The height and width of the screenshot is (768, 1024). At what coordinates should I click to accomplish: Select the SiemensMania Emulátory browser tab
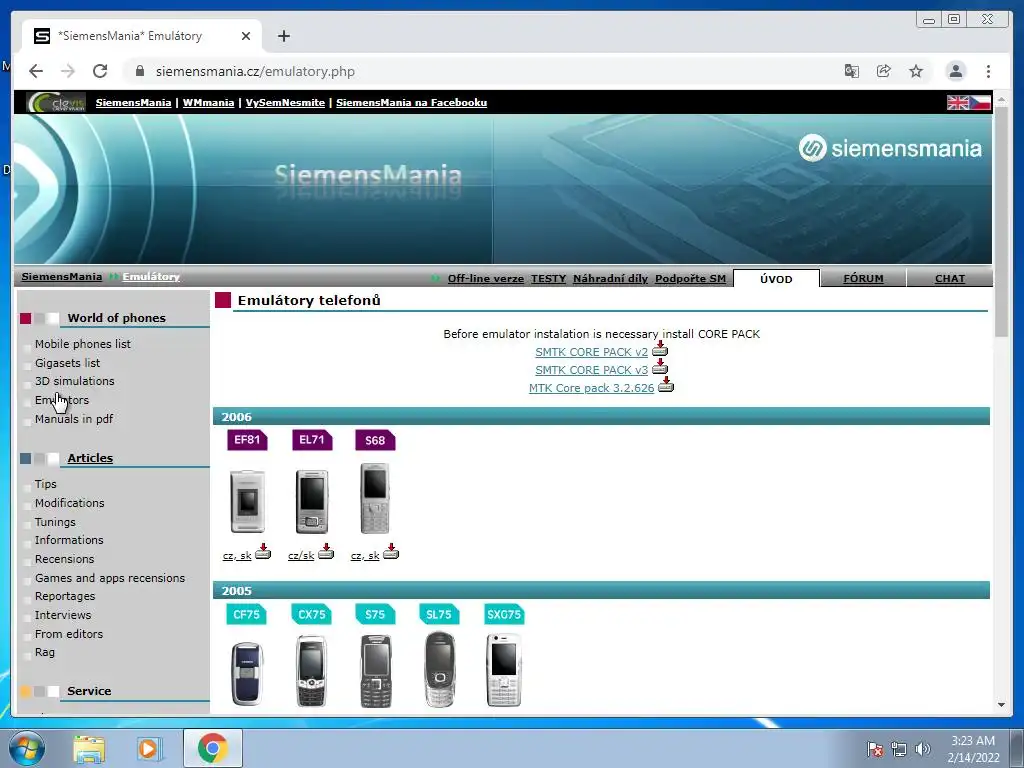[x=141, y=36]
